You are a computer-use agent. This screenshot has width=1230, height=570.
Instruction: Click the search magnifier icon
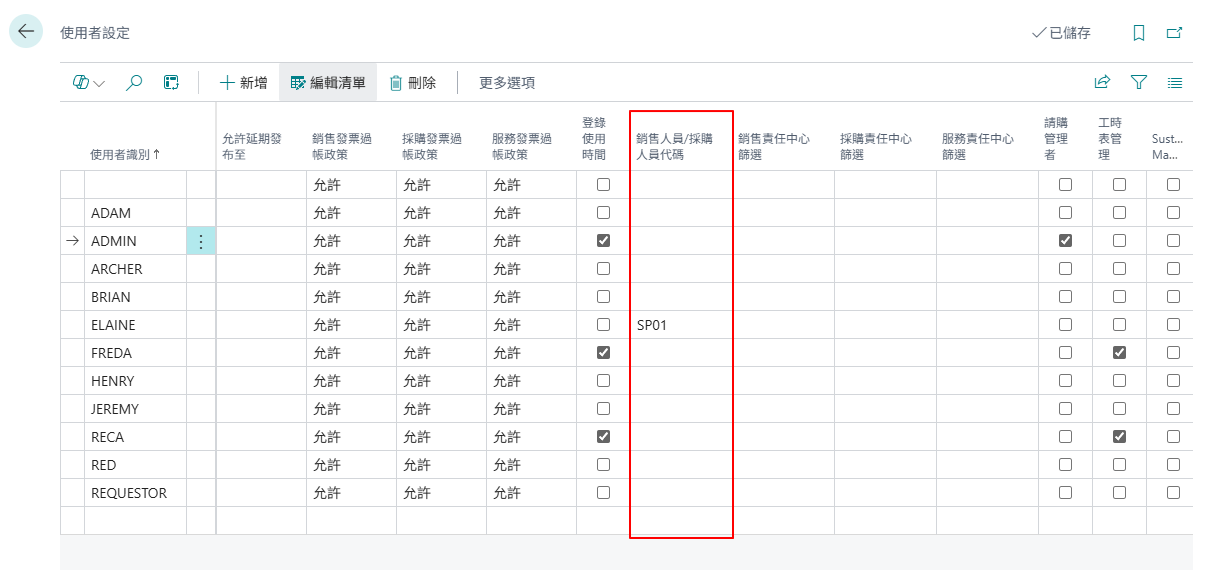[x=134, y=83]
